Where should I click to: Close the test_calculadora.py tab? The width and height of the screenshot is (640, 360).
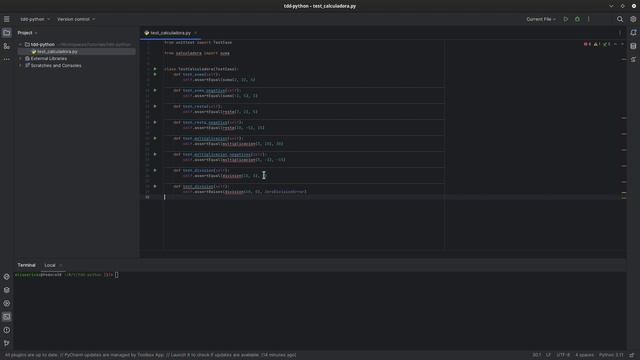(196, 33)
